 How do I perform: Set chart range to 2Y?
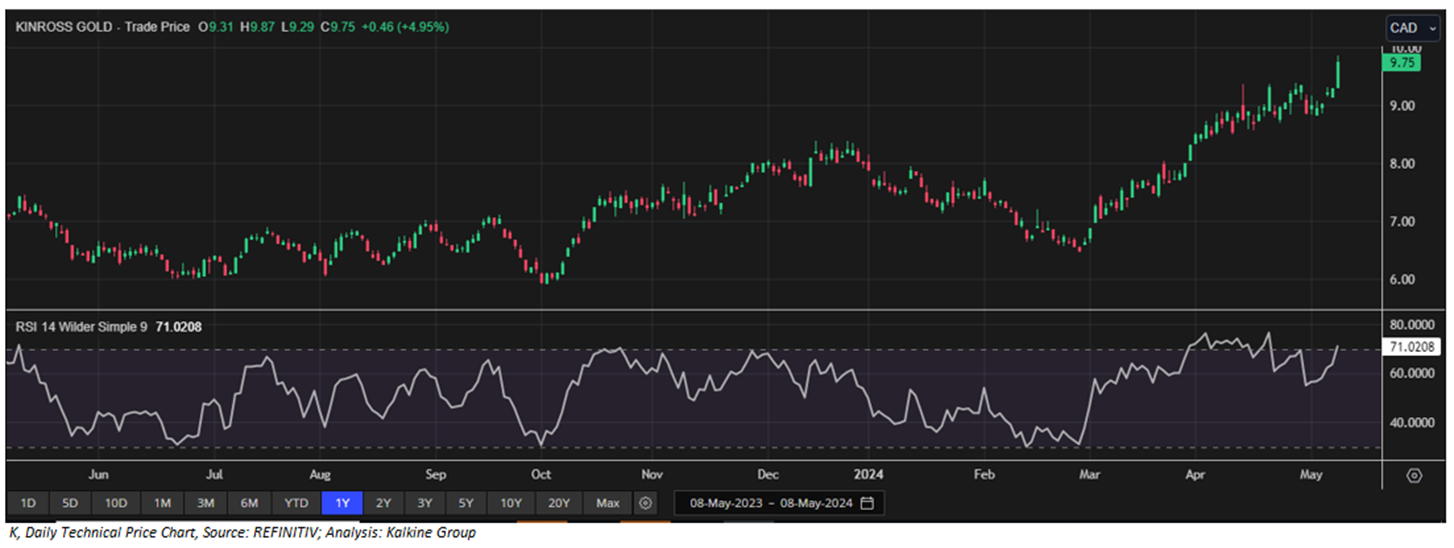[x=384, y=503]
